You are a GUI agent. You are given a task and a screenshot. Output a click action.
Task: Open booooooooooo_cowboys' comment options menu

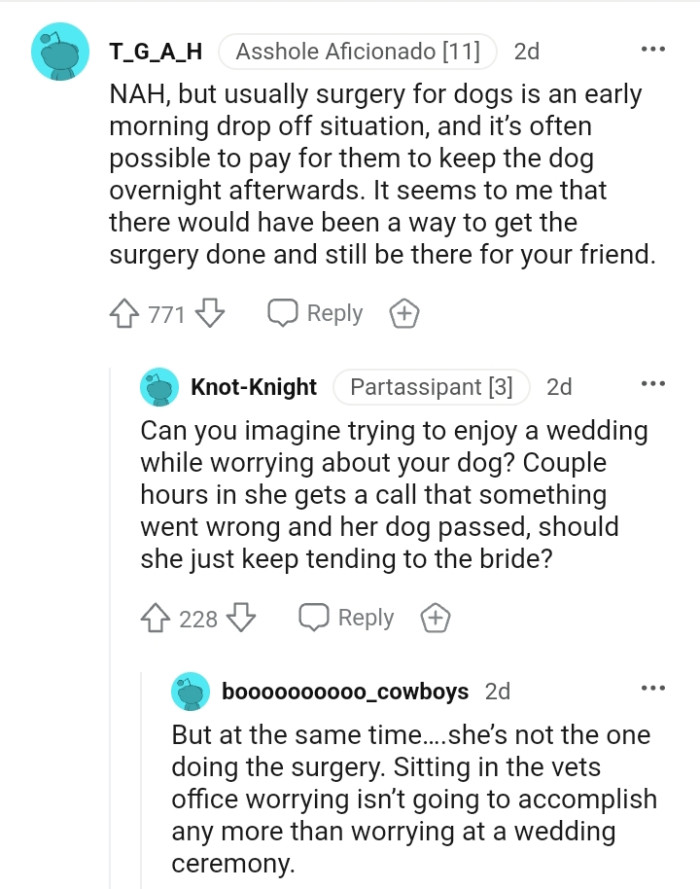(x=653, y=688)
